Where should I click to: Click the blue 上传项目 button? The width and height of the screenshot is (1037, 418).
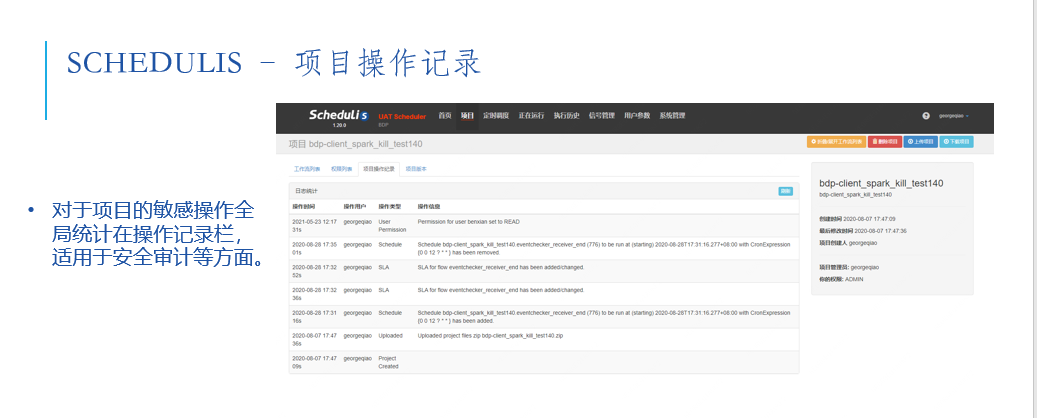tap(921, 142)
